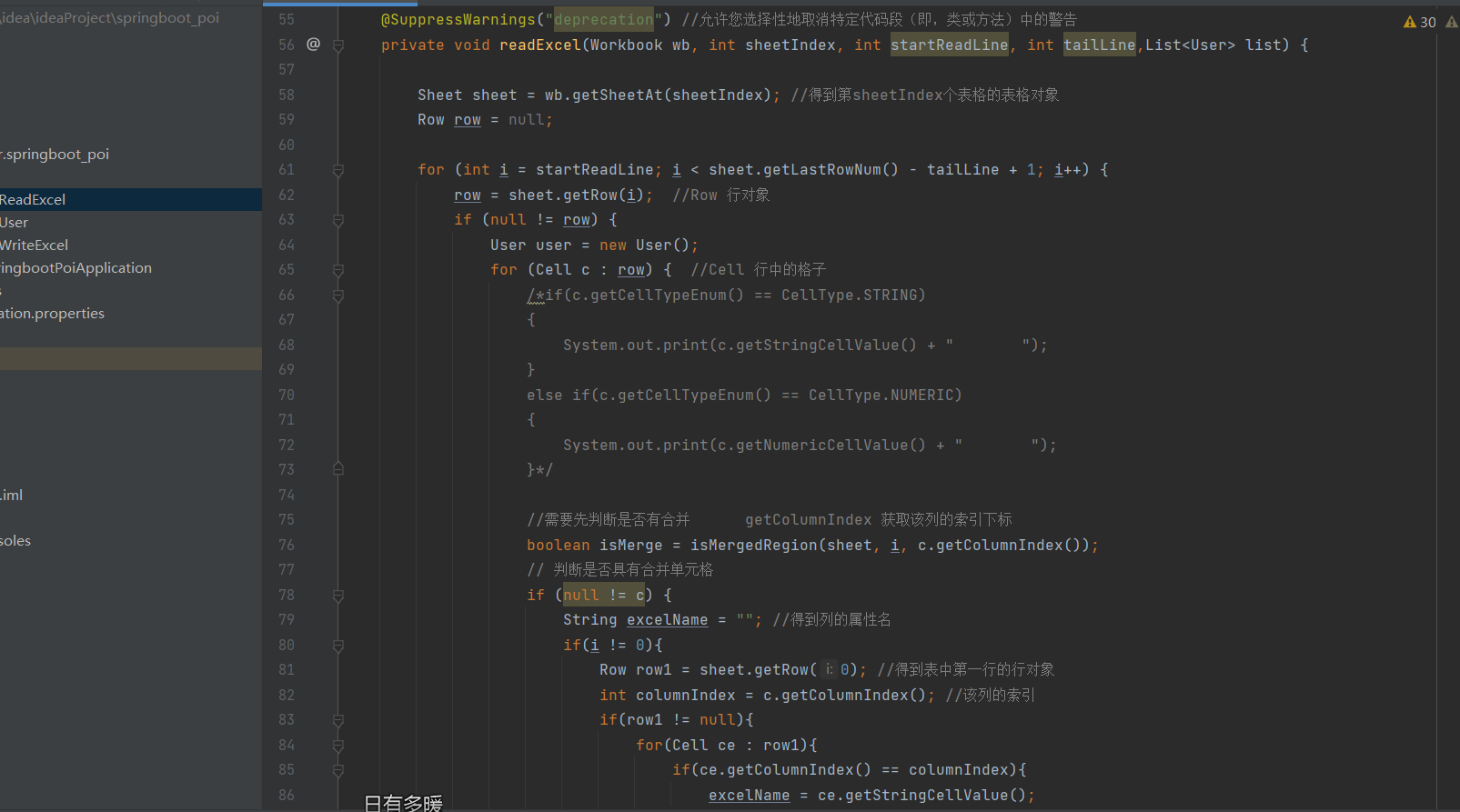Image resolution: width=1460 pixels, height=812 pixels.
Task: Collapse the if(i != 0) fold on line 80
Action: click(337, 646)
